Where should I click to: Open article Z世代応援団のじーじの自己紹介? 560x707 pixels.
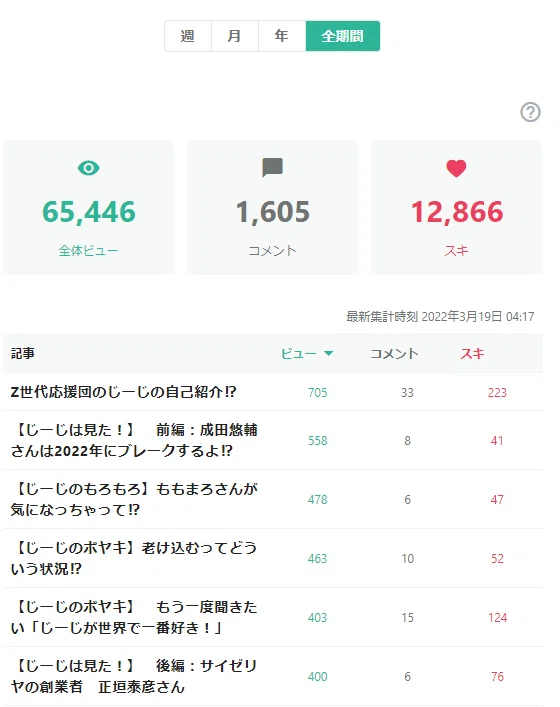(123, 392)
